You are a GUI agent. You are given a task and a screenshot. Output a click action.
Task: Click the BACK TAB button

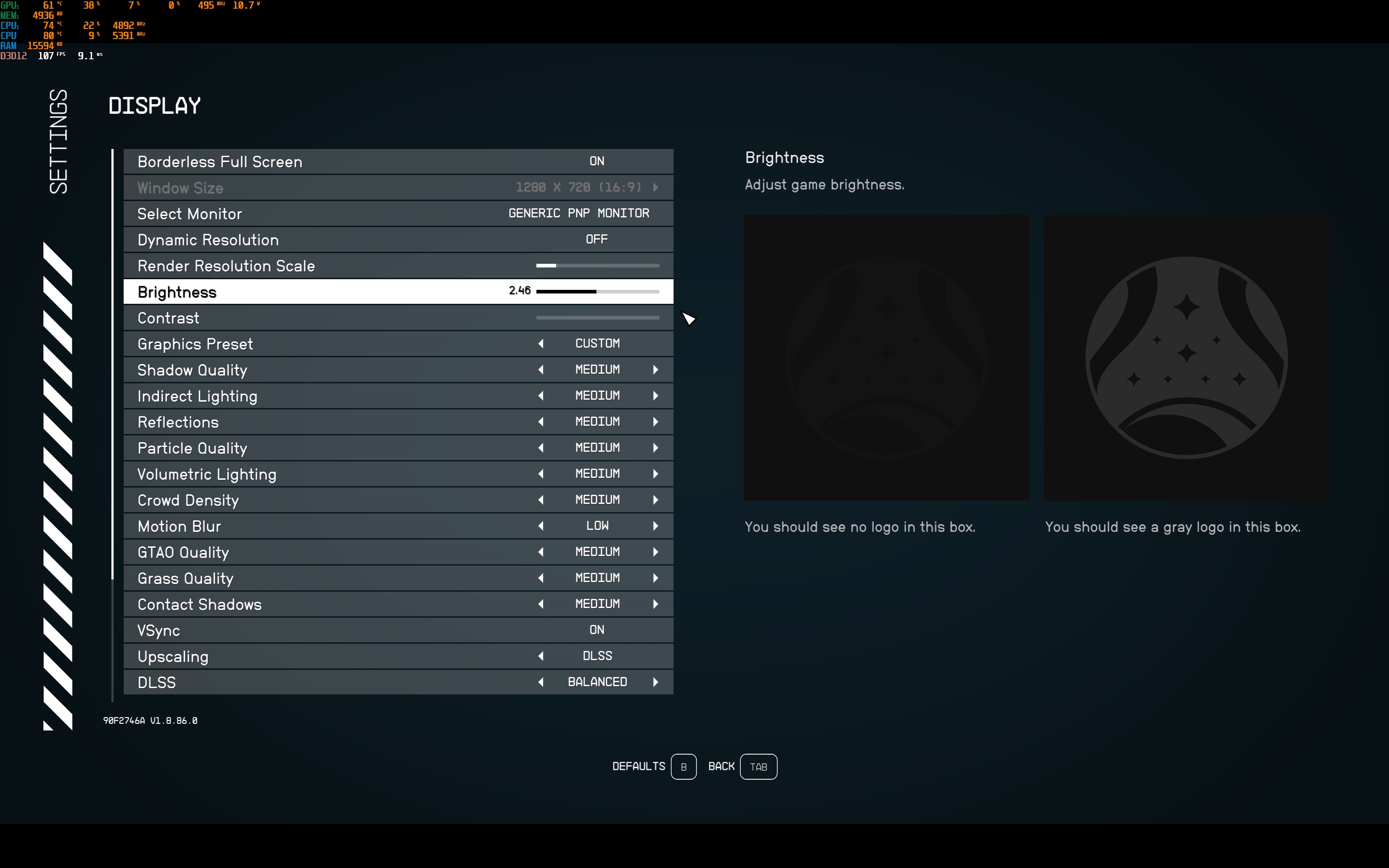[x=758, y=766]
